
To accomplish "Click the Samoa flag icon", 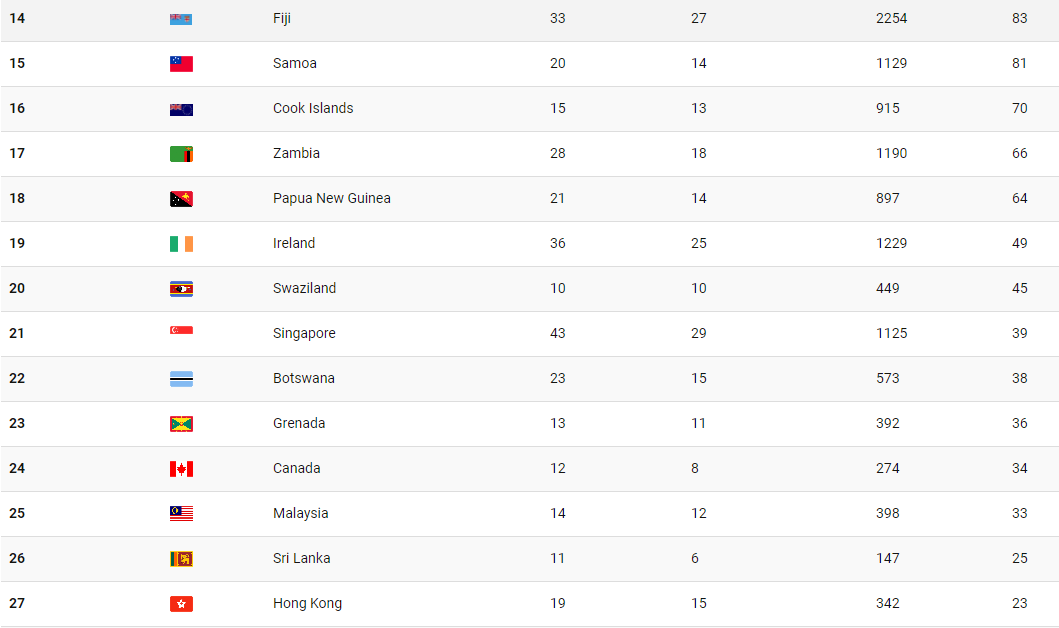I will pyautogui.click(x=181, y=63).
